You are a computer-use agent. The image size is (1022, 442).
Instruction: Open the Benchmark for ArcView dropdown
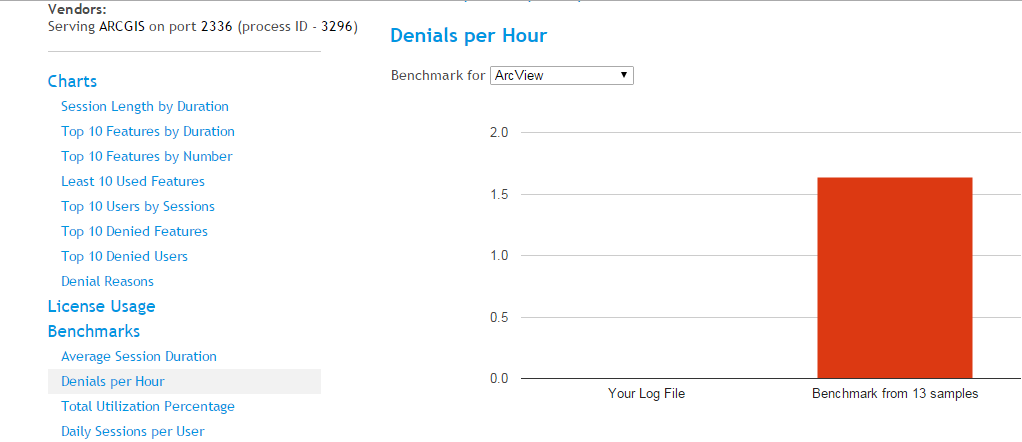click(561, 75)
